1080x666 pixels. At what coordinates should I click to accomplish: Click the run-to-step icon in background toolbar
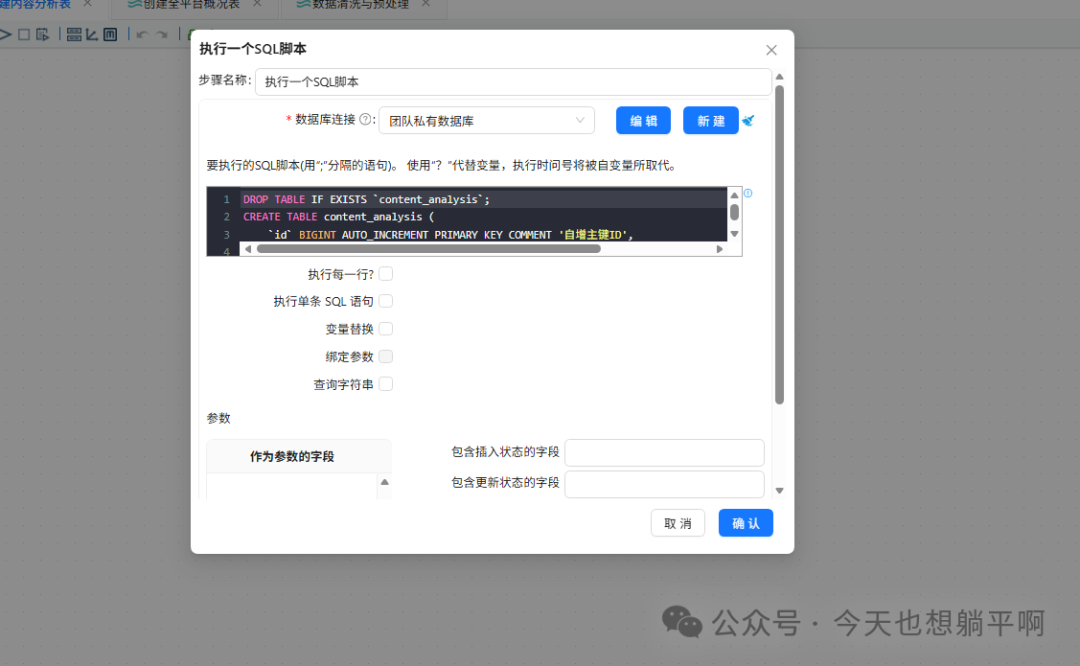(x=43, y=34)
